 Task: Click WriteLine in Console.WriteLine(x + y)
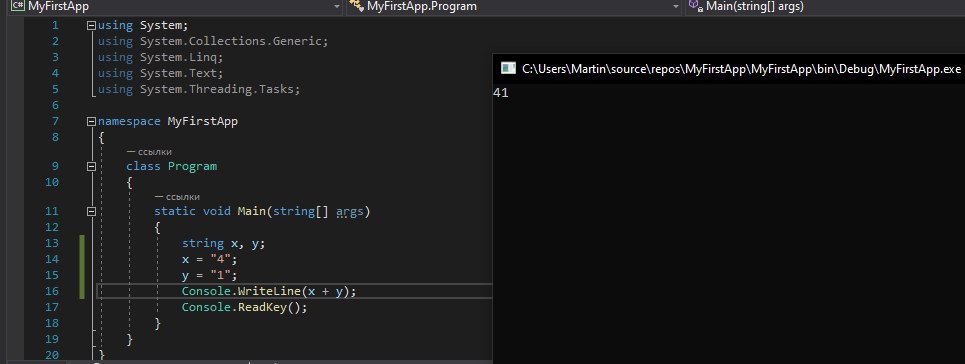(269, 291)
